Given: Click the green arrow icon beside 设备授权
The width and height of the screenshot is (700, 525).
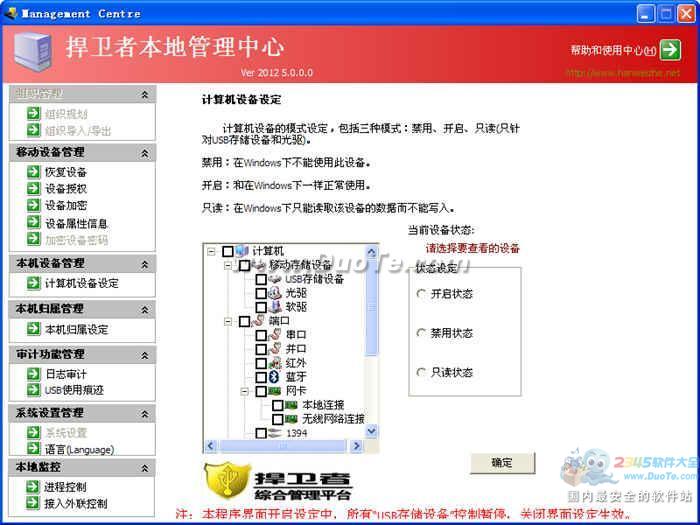Looking at the screenshot, I should pyautogui.click(x=33, y=188).
